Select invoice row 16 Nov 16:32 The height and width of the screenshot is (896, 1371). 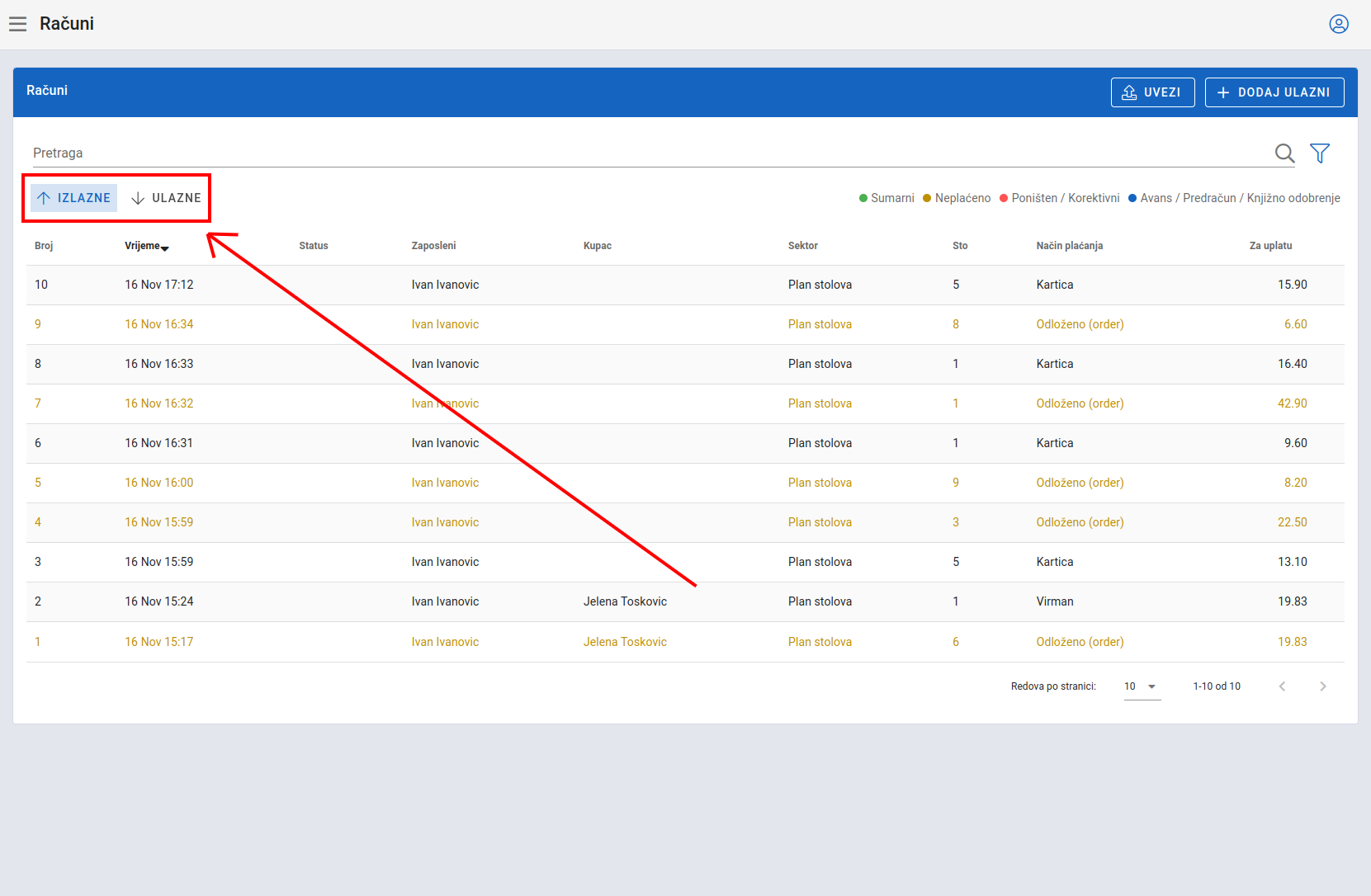[x=685, y=403]
